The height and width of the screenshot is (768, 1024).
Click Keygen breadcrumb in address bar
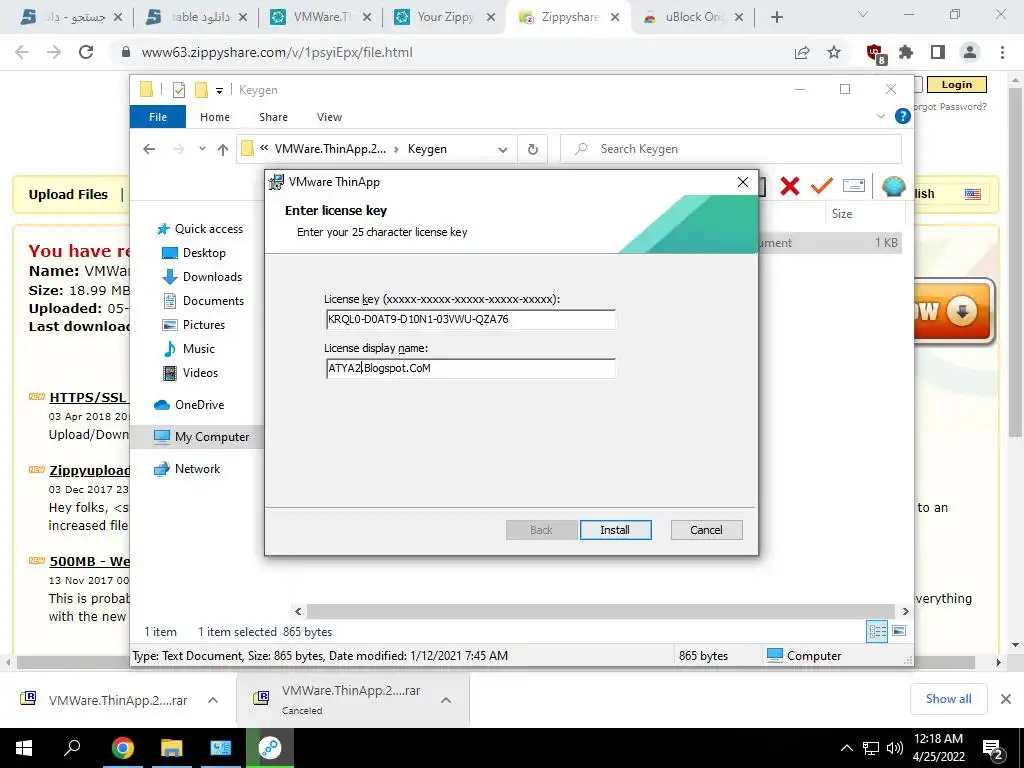pos(427,149)
